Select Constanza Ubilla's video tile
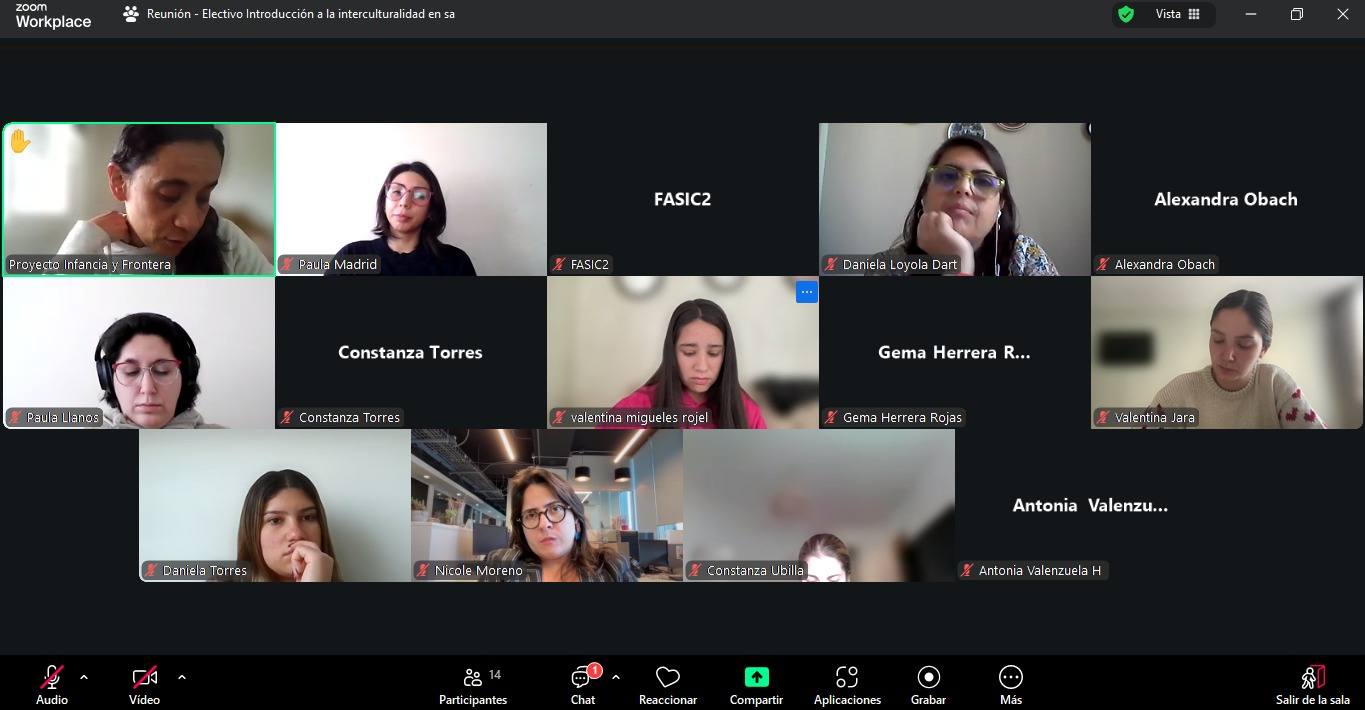1365x710 pixels. pos(819,505)
